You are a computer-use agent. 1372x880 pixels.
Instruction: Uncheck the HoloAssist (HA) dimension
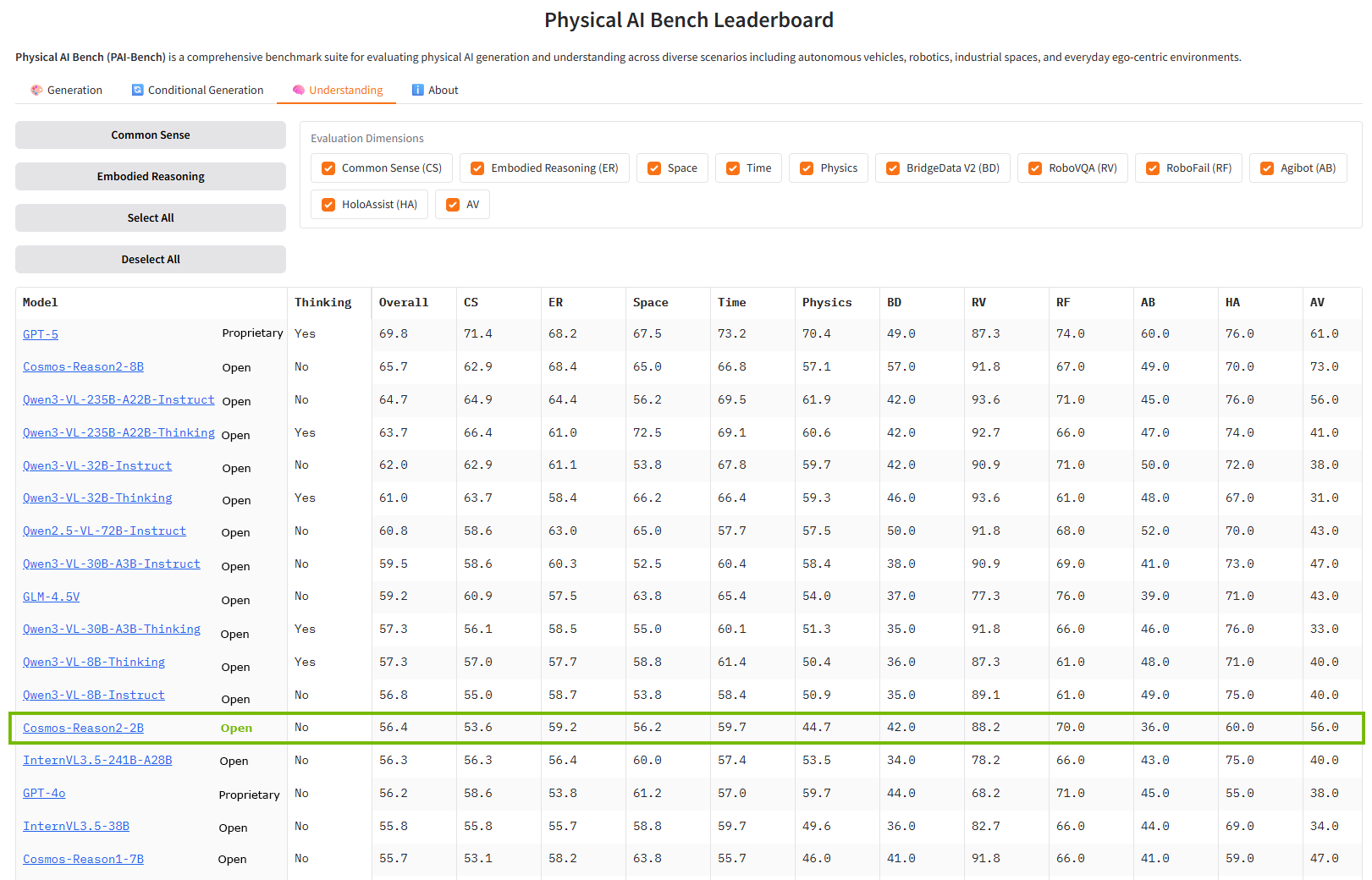[x=328, y=204]
